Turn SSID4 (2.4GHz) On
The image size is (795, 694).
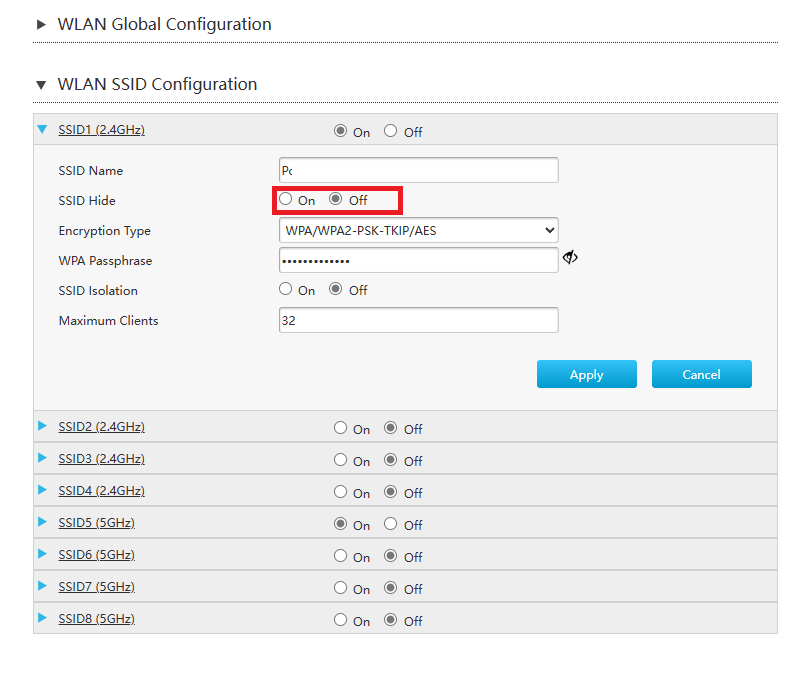click(x=340, y=492)
